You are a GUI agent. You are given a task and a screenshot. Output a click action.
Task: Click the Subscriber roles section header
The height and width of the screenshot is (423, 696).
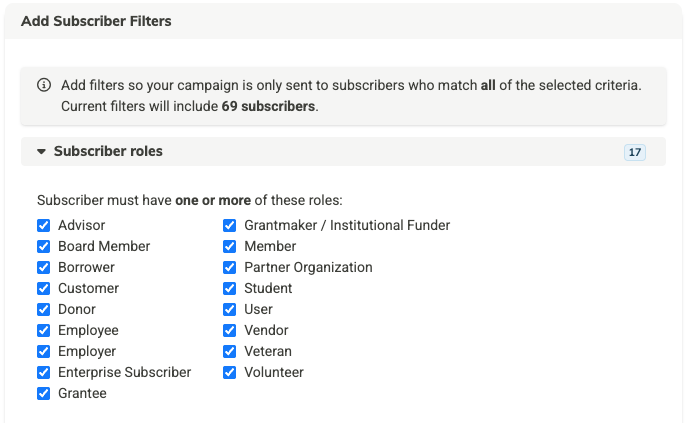(108, 151)
